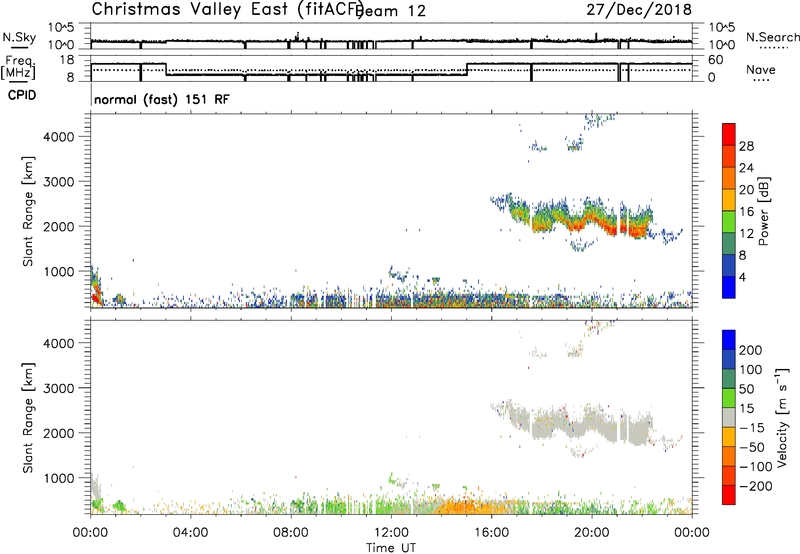Image resolution: width=800 pixels, height=554 pixels.
Task: Click the '-100' tick on Velocity colorbar
Action: [x=756, y=467]
